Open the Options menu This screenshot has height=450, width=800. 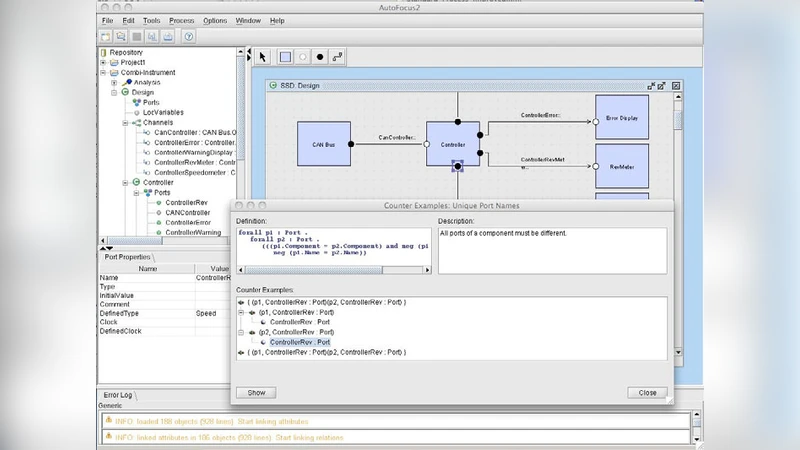pos(214,20)
